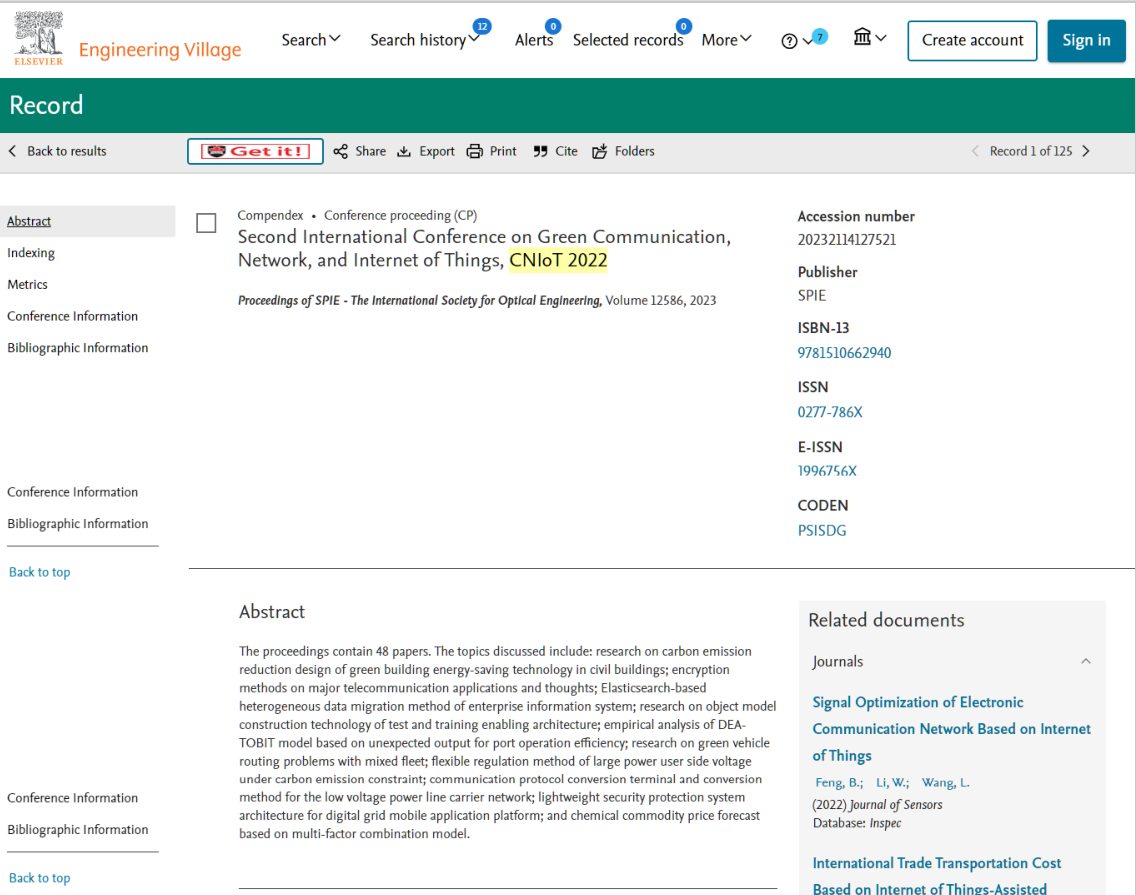The image size is (1136, 895).
Task: Open CODEN link PSISDG
Action: pos(822,530)
